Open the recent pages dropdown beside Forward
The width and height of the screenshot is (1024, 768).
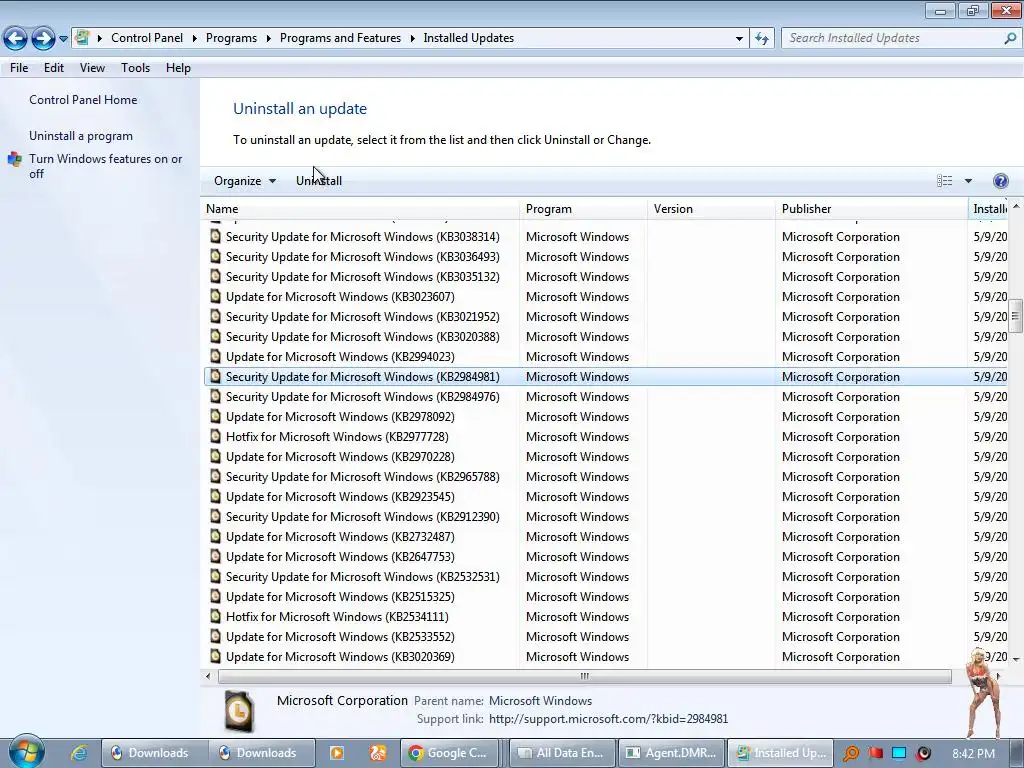click(x=63, y=39)
